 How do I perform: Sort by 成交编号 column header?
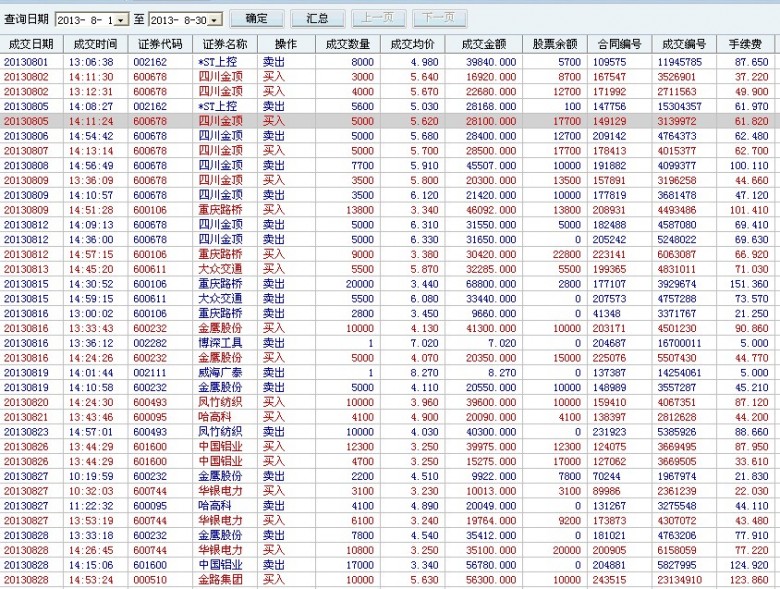tap(684, 44)
